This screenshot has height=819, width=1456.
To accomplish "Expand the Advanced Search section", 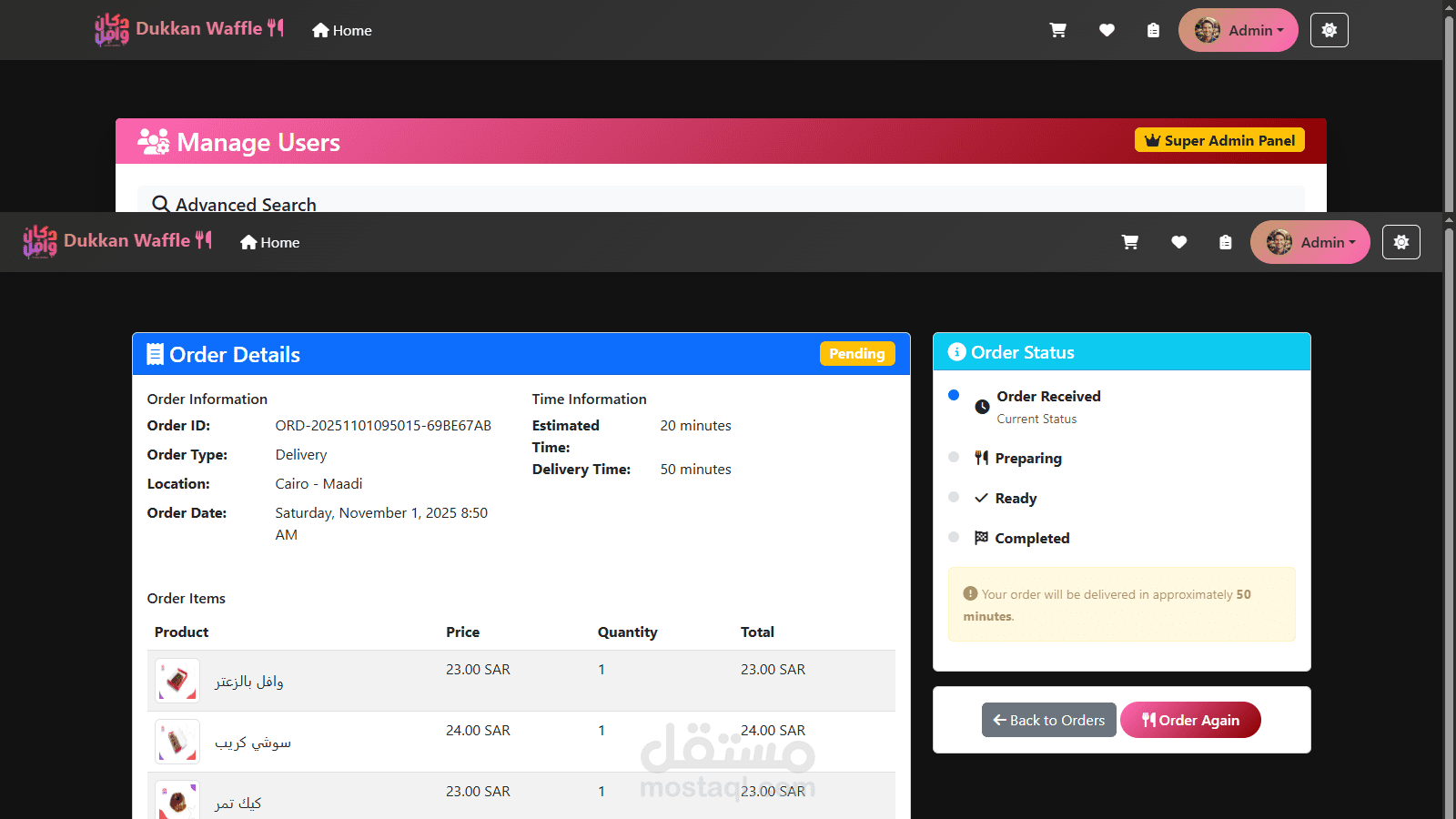I will [235, 204].
